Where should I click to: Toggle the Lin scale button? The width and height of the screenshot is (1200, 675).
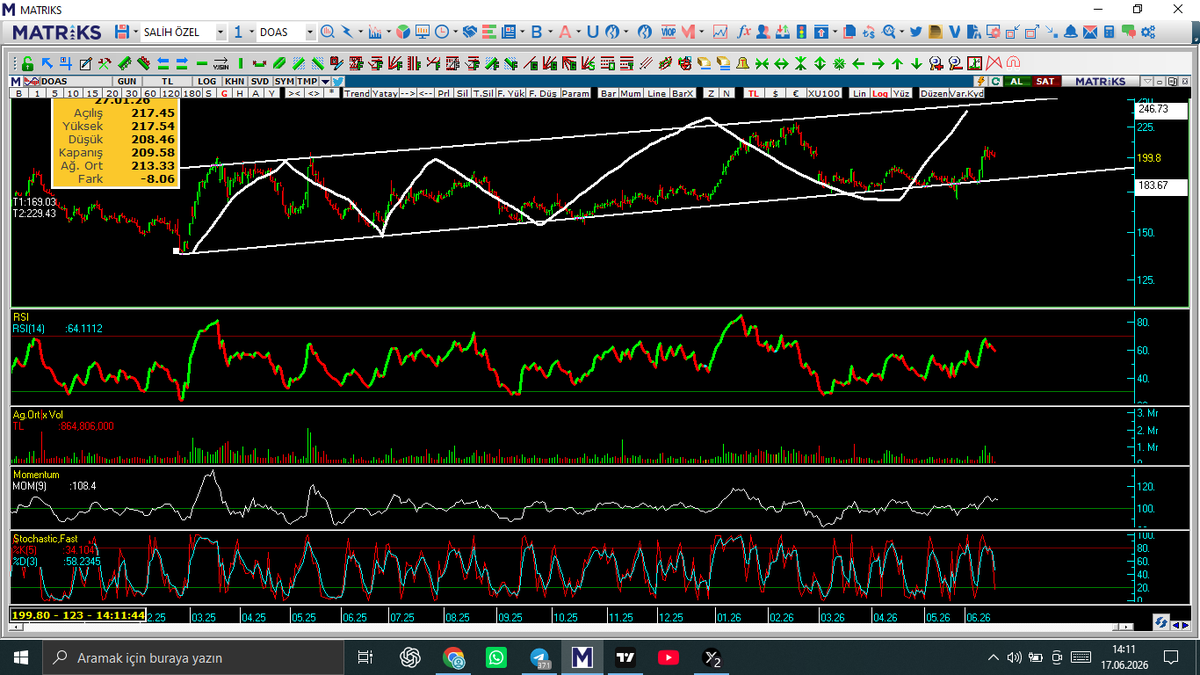859,93
